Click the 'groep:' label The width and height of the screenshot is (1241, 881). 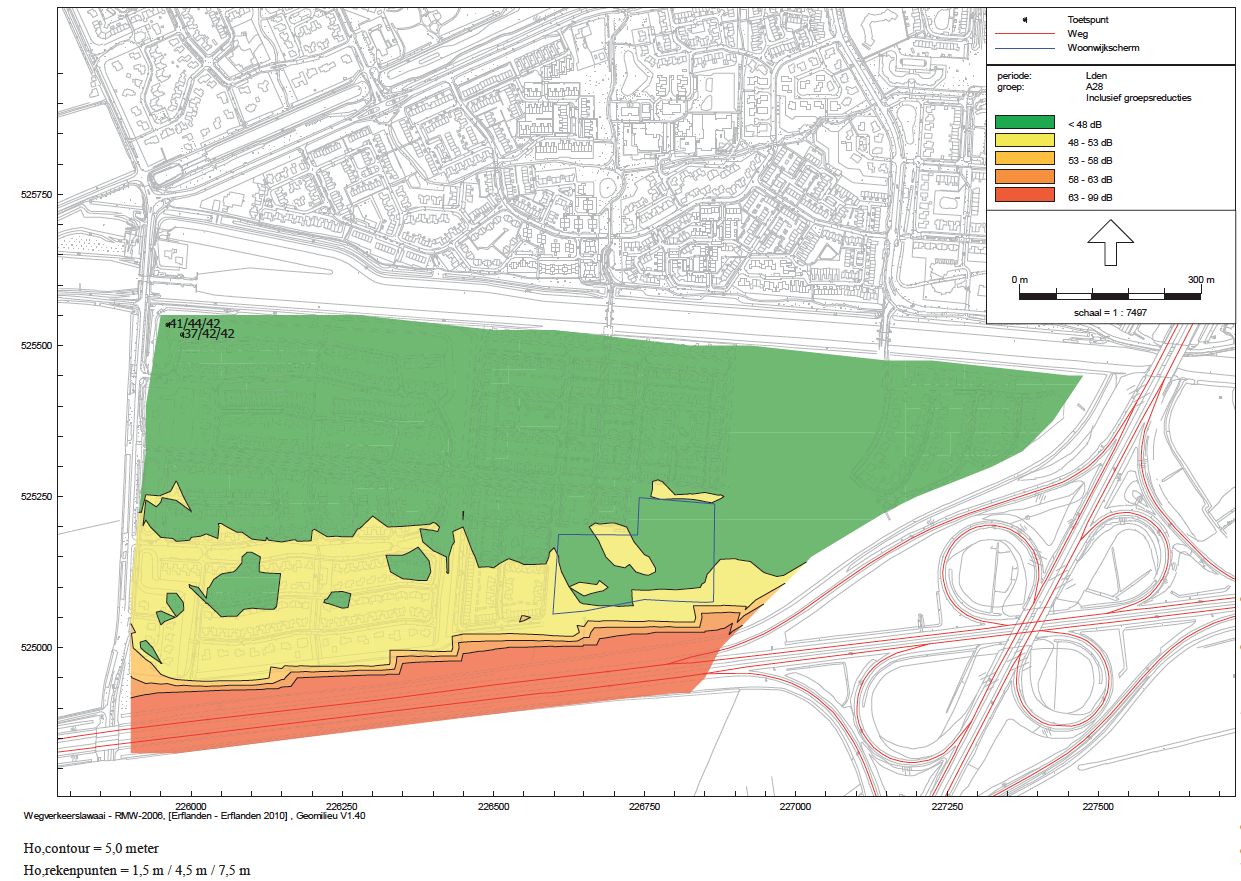1010,87
